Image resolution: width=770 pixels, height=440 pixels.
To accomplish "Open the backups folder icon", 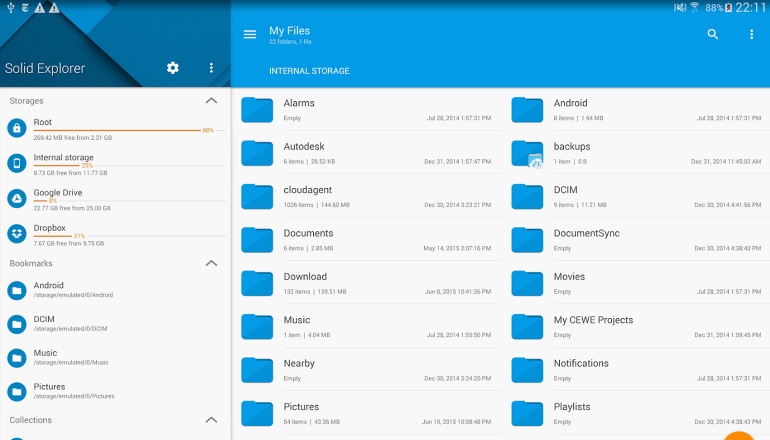I will (x=527, y=153).
